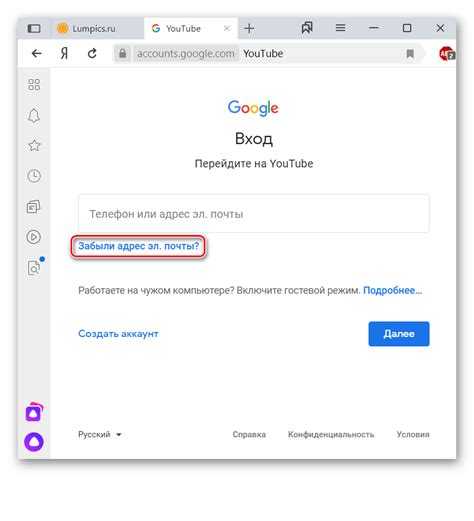Open video play icon in sidebar
The width and height of the screenshot is (474, 521).
(x=34, y=237)
